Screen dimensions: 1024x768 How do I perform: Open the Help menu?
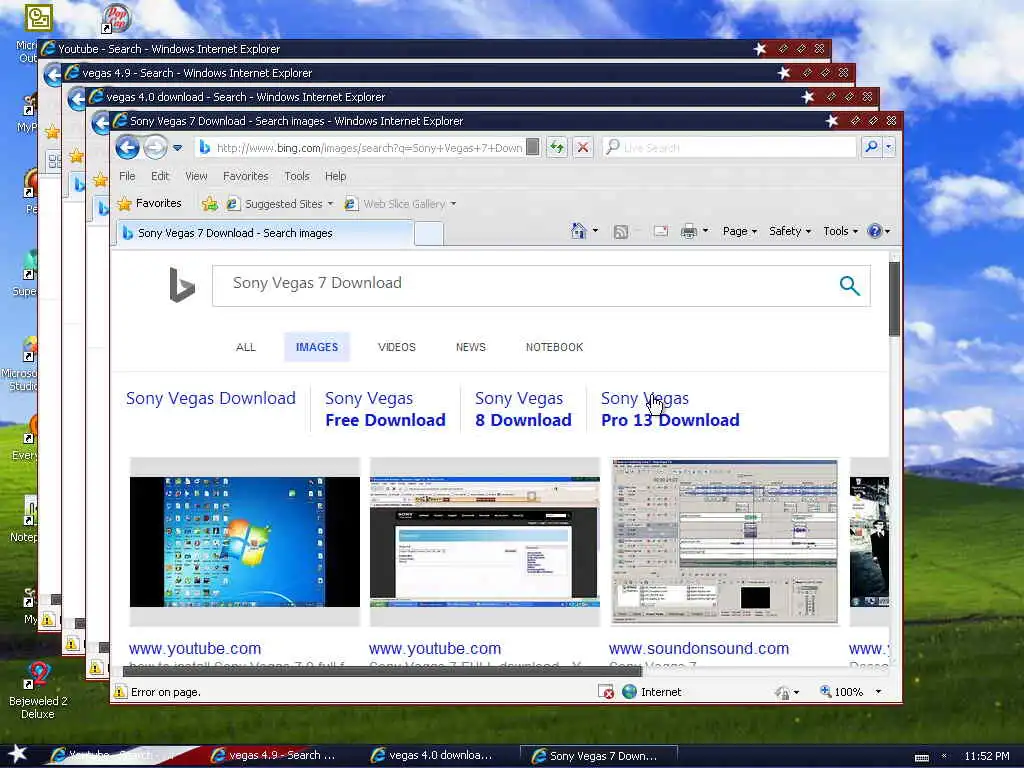click(x=336, y=176)
